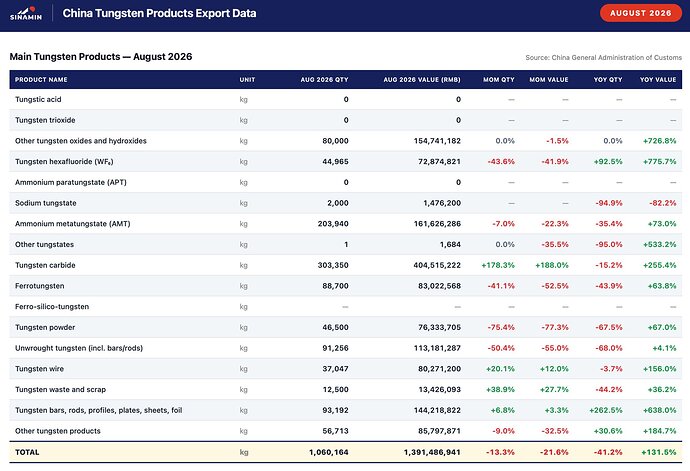Viewport: 690px width, 471px height.
Task: Select the 'Tungsten carbide' row name
Action: tap(45, 265)
